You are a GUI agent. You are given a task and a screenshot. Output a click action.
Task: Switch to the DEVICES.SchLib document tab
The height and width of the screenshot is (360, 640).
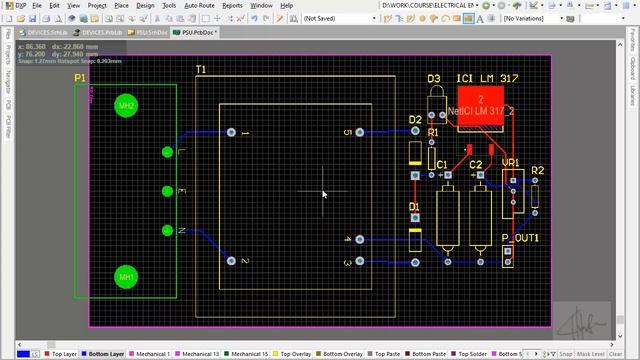tap(44, 32)
